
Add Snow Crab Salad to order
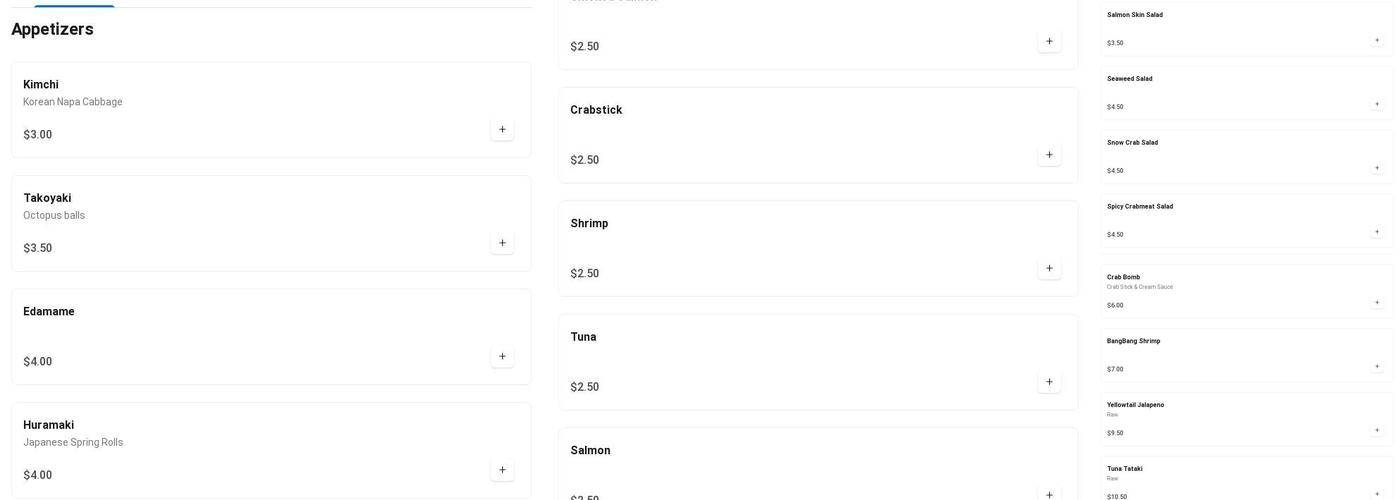(1377, 168)
